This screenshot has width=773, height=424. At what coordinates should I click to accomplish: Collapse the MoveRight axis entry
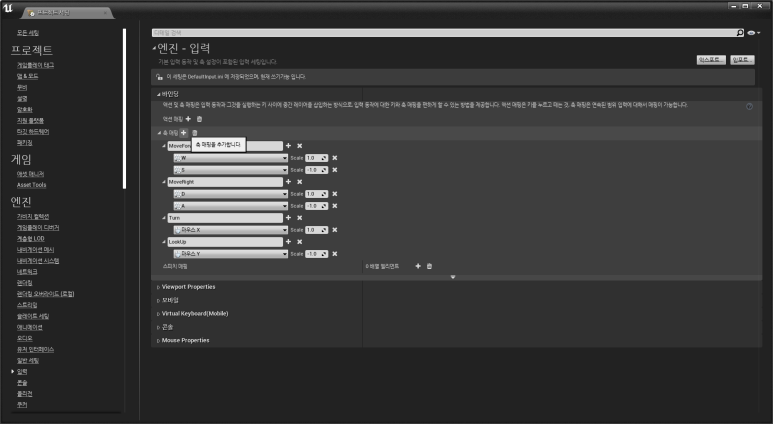point(164,182)
